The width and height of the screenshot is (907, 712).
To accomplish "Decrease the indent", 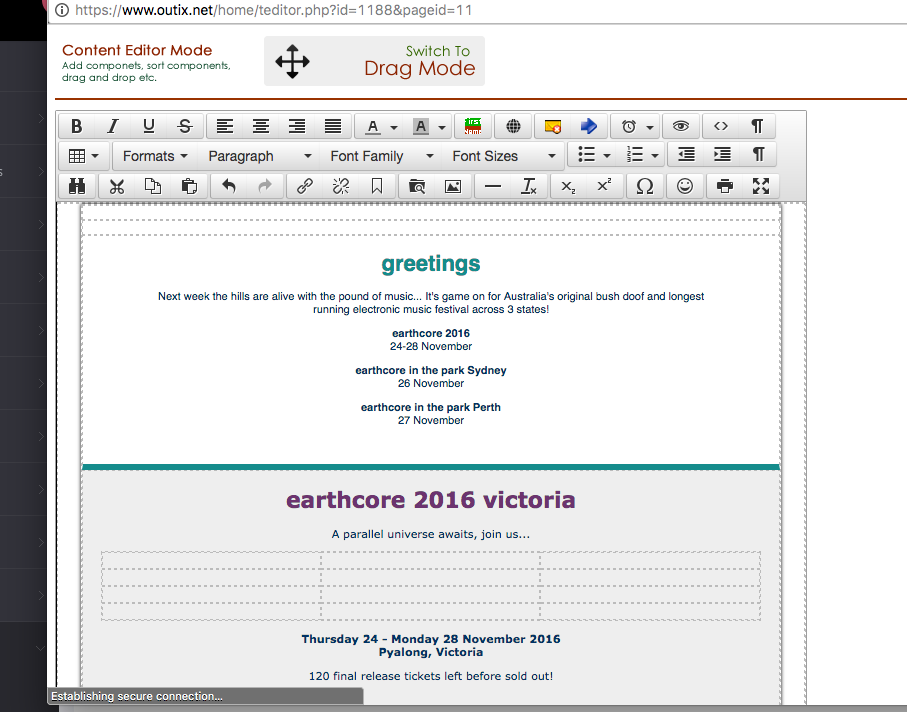I will [687, 155].
